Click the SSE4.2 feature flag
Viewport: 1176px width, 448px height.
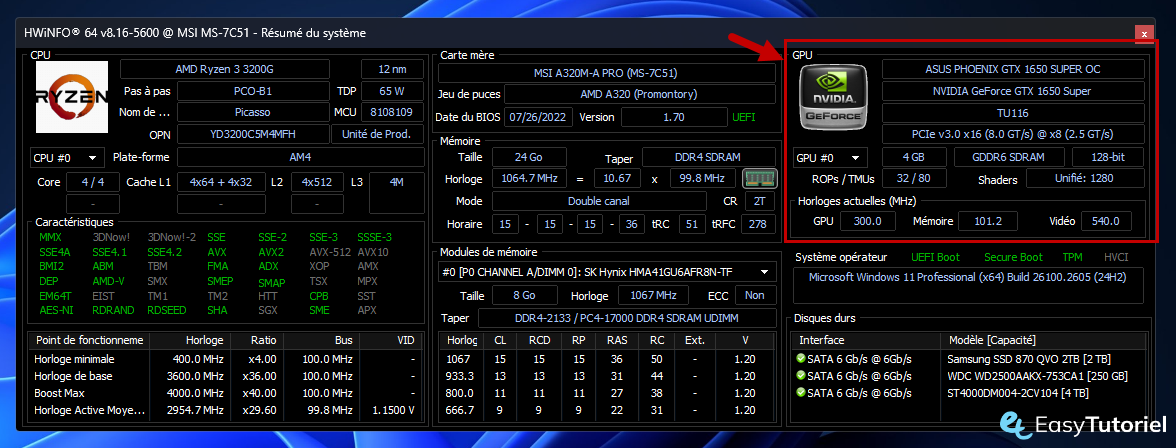click(x=164, y=252)
